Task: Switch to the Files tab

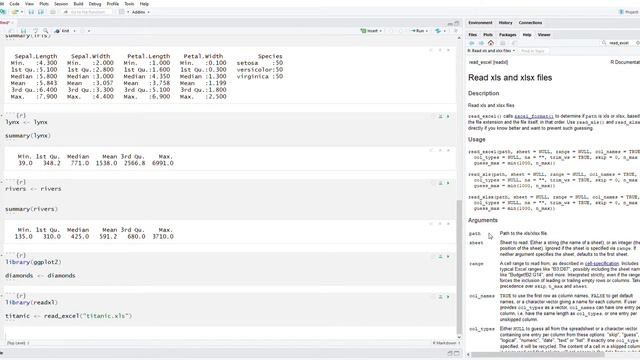Action: (x=472, y=35)
